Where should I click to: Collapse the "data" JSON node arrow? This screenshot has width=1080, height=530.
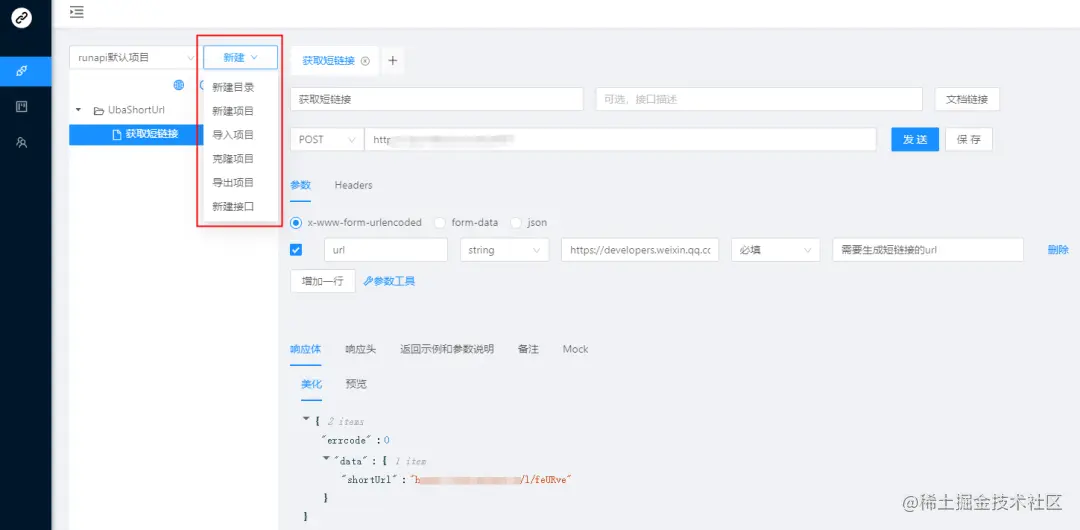pyautogui.click(x=326, y=458)
